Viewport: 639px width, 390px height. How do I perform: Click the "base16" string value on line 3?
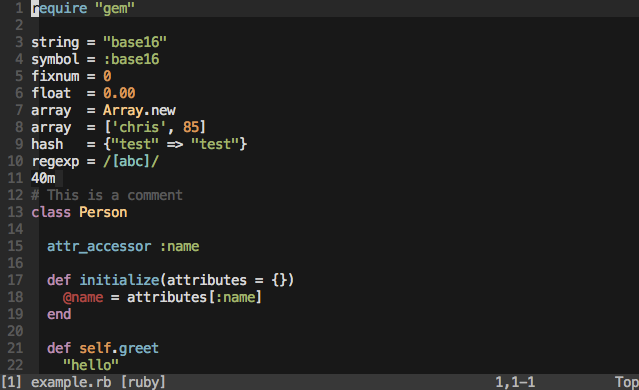(x=135, y=42)
